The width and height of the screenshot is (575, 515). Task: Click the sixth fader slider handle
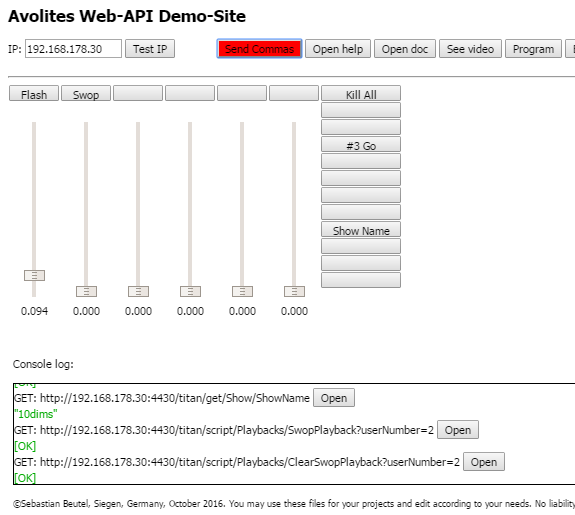(x=294, y=292)
